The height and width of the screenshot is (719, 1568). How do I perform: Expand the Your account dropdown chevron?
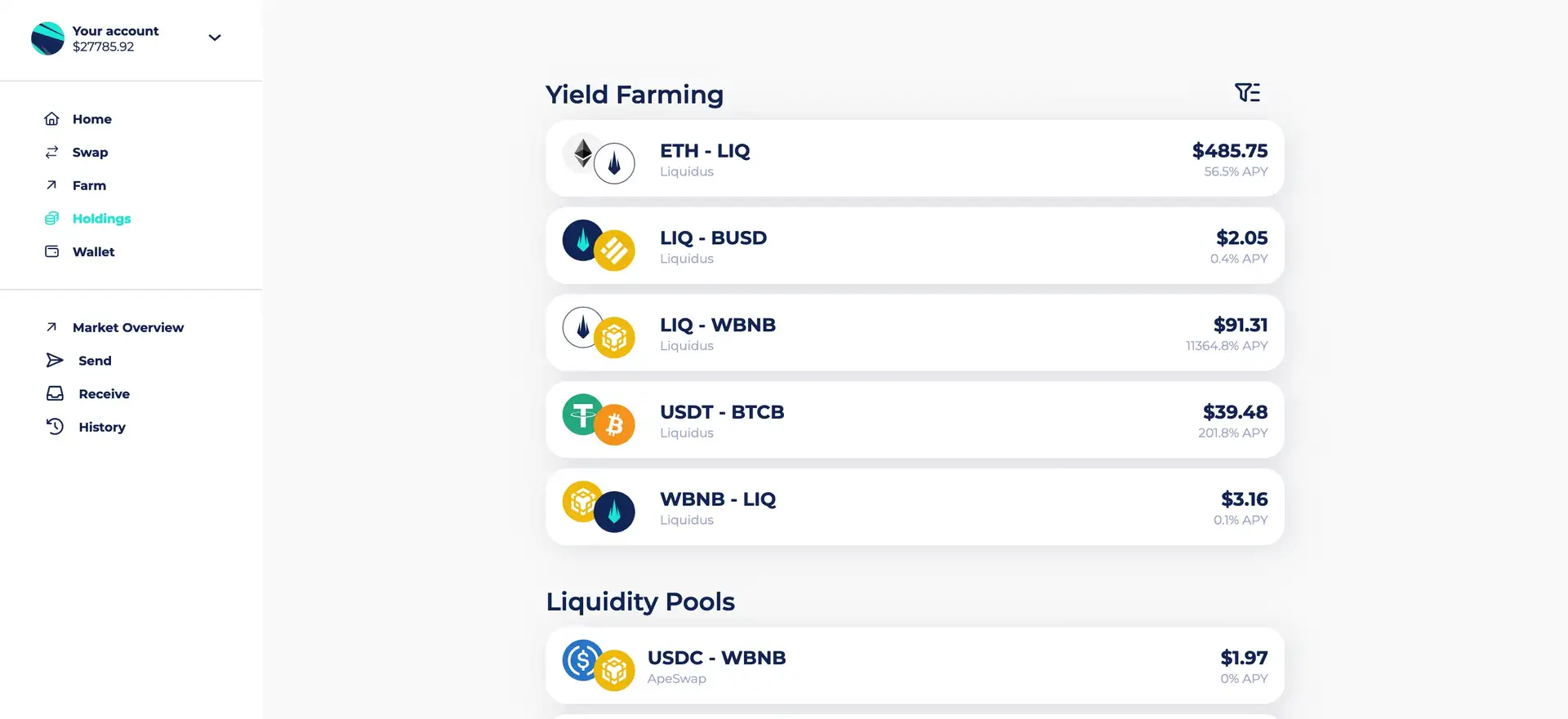(215, 38)
